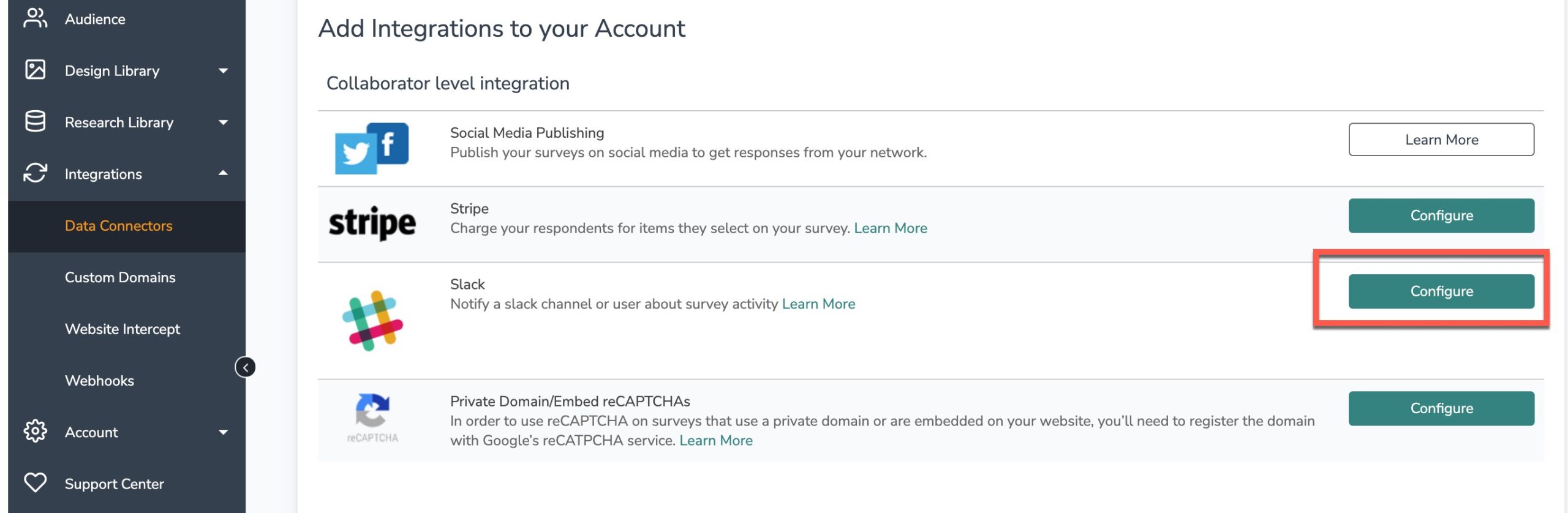1568x513 pixels.
Task: Click the Audience people icon
Action: (x=35, y=18)
